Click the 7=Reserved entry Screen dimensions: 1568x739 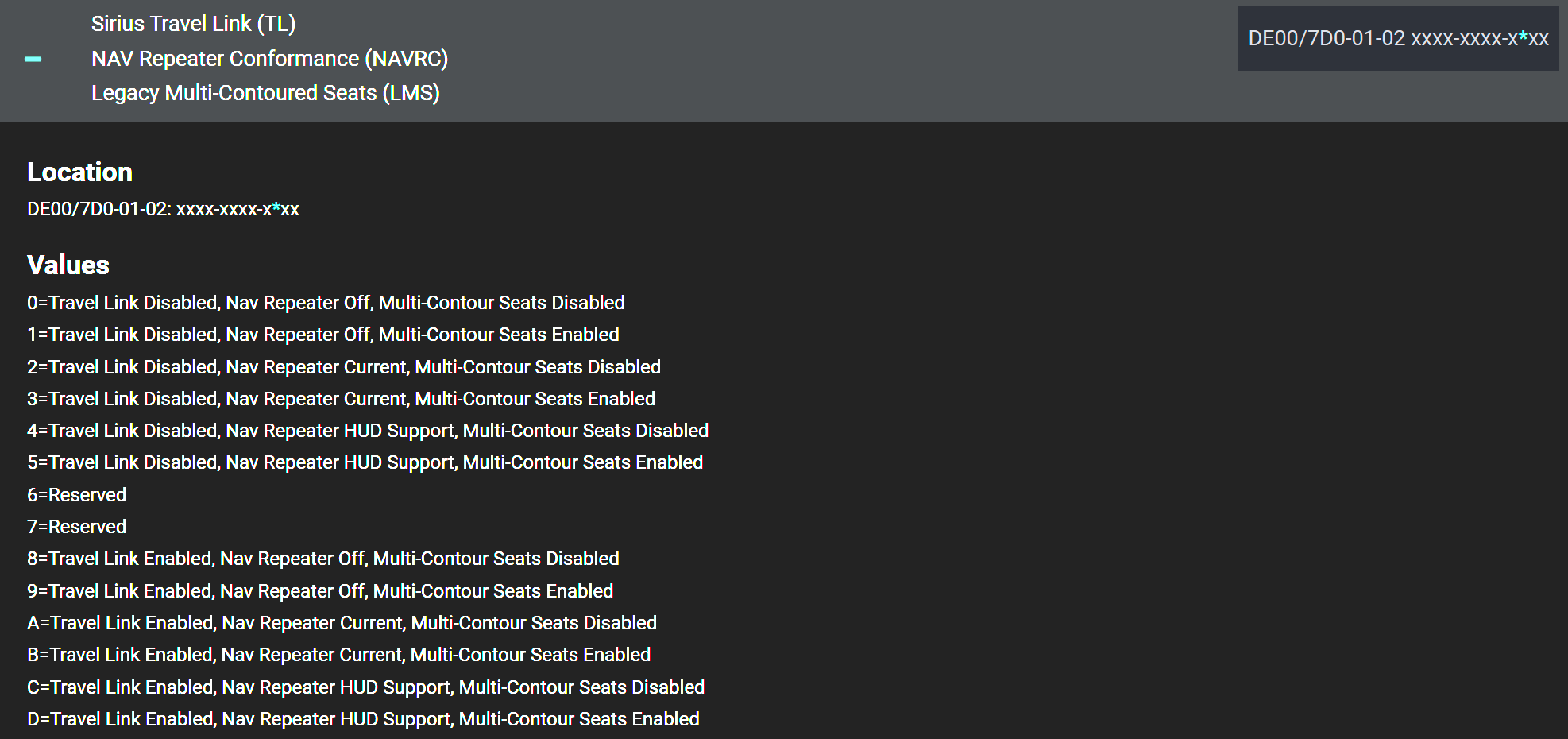(76, 527)
